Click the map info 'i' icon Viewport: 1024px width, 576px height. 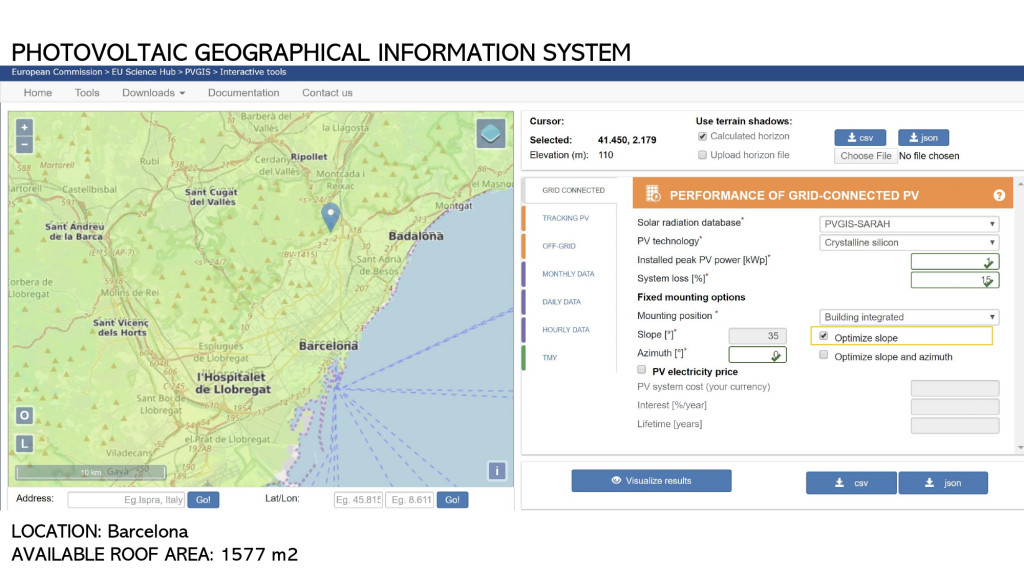(497, 471)
